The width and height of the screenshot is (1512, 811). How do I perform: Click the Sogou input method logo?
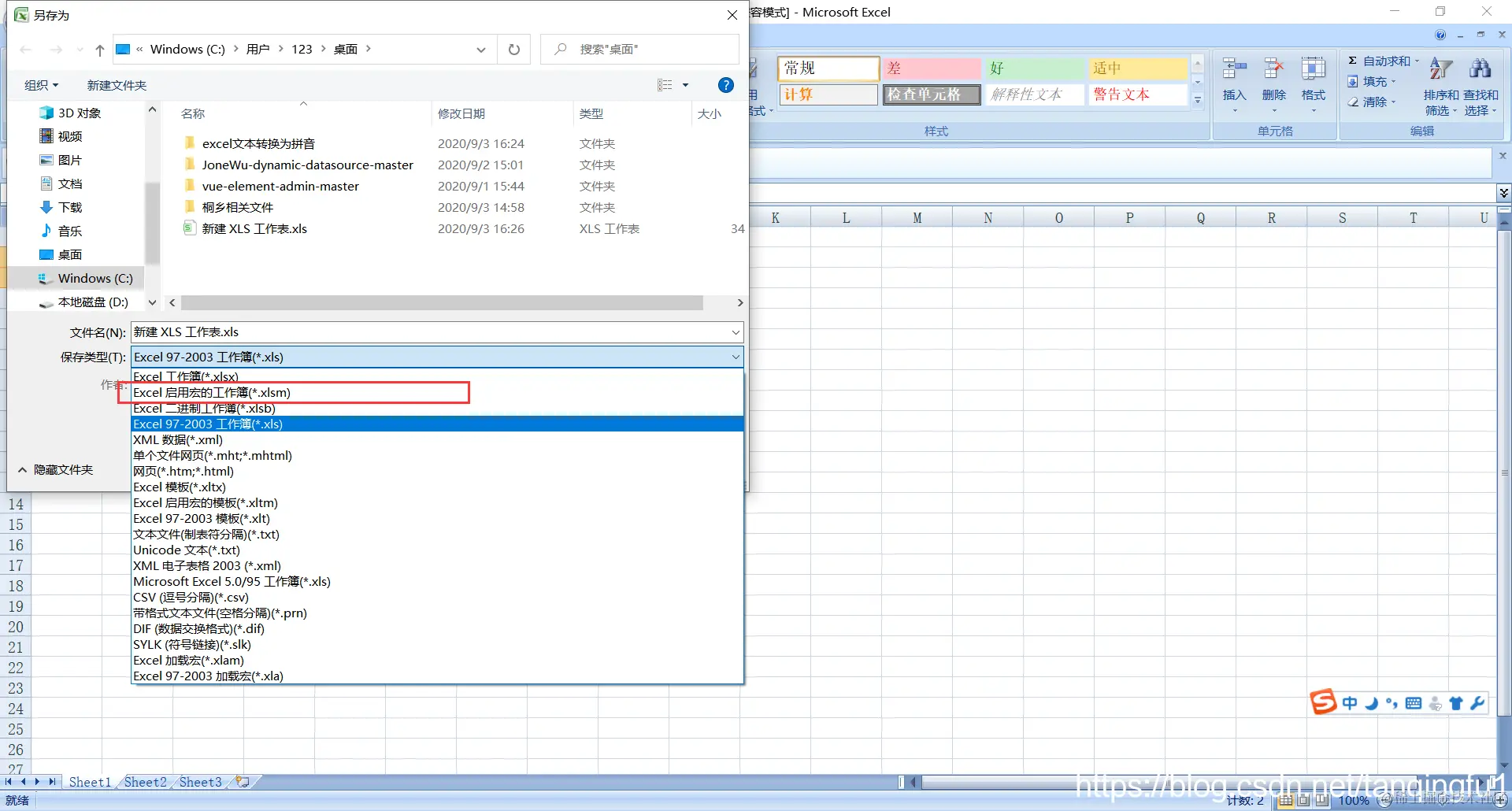[x=1323, y=702]
